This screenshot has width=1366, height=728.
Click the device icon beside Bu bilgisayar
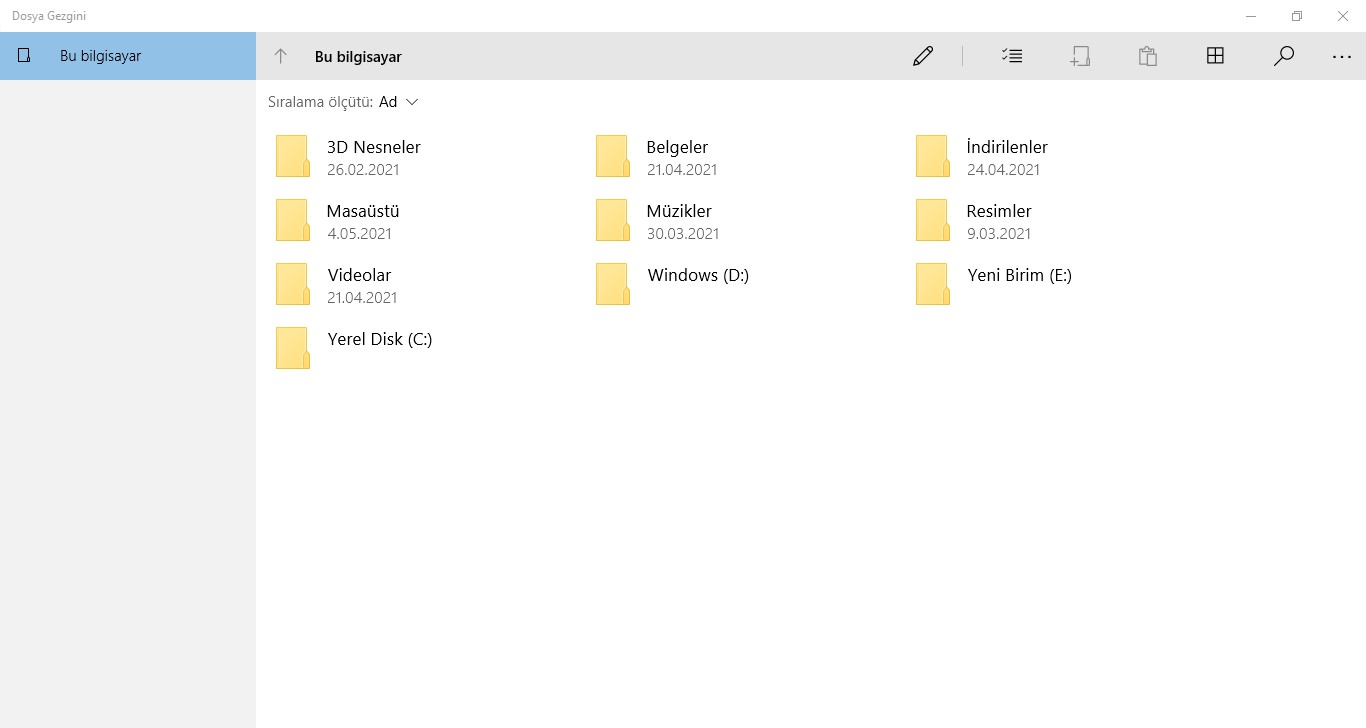click(x=25, y=55)
